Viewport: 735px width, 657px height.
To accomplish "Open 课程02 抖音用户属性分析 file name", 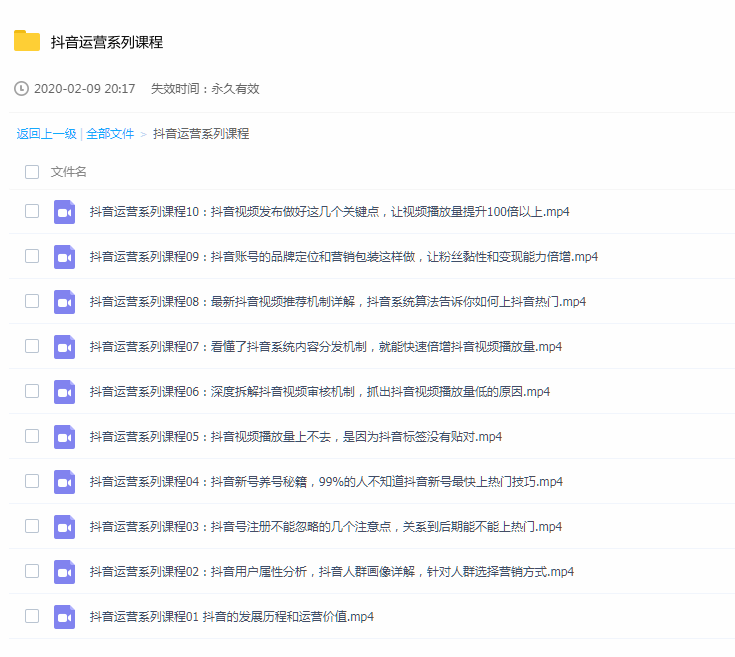I will click(332, 572).
